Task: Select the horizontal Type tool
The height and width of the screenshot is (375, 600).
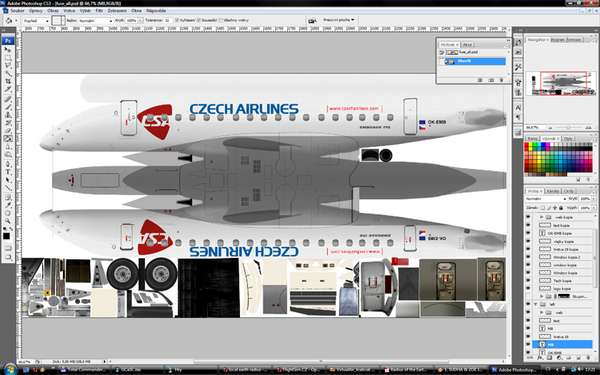Action: 8,172
